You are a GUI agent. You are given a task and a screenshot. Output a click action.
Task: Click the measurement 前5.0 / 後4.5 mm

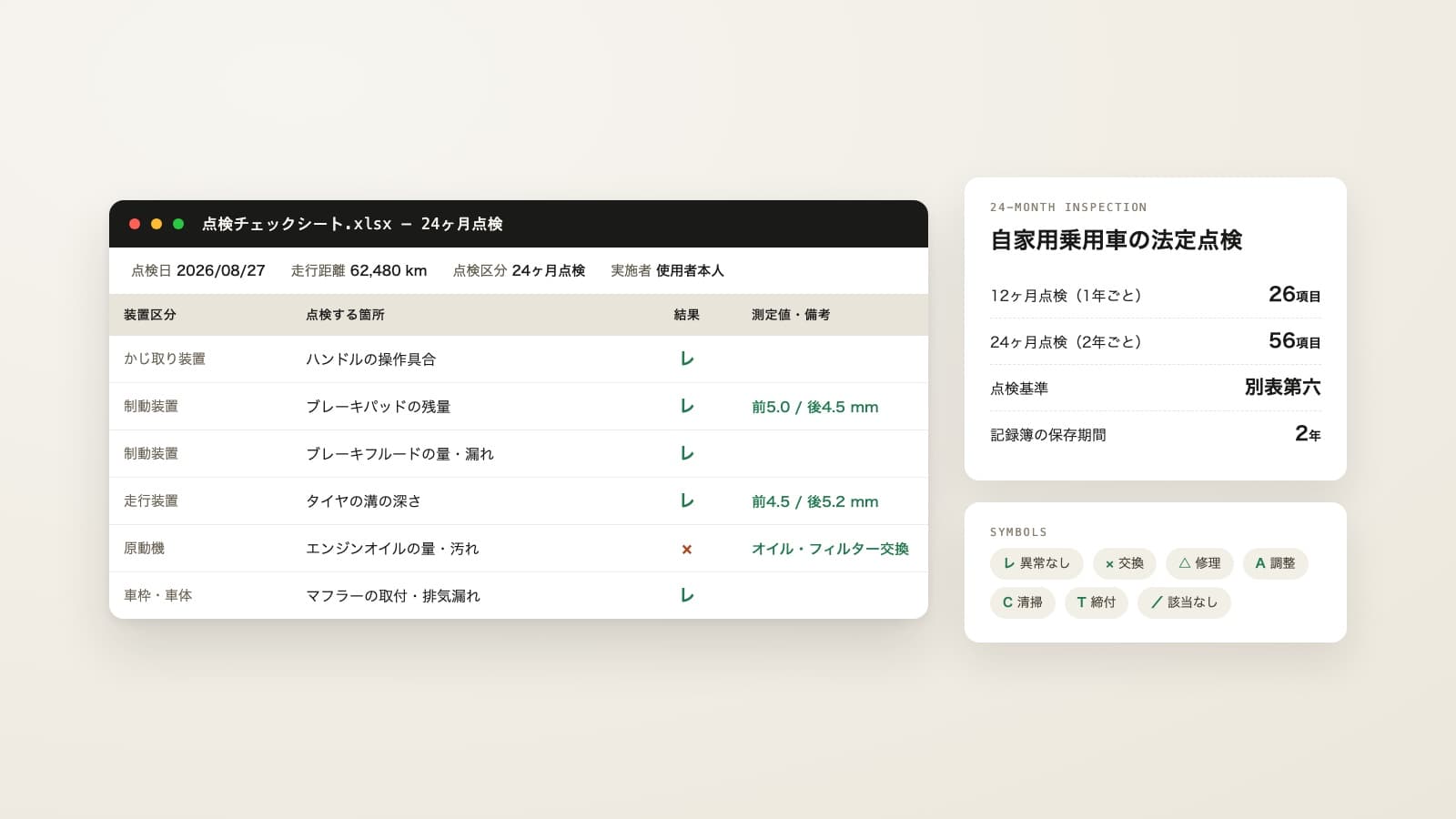click(815, 407)
